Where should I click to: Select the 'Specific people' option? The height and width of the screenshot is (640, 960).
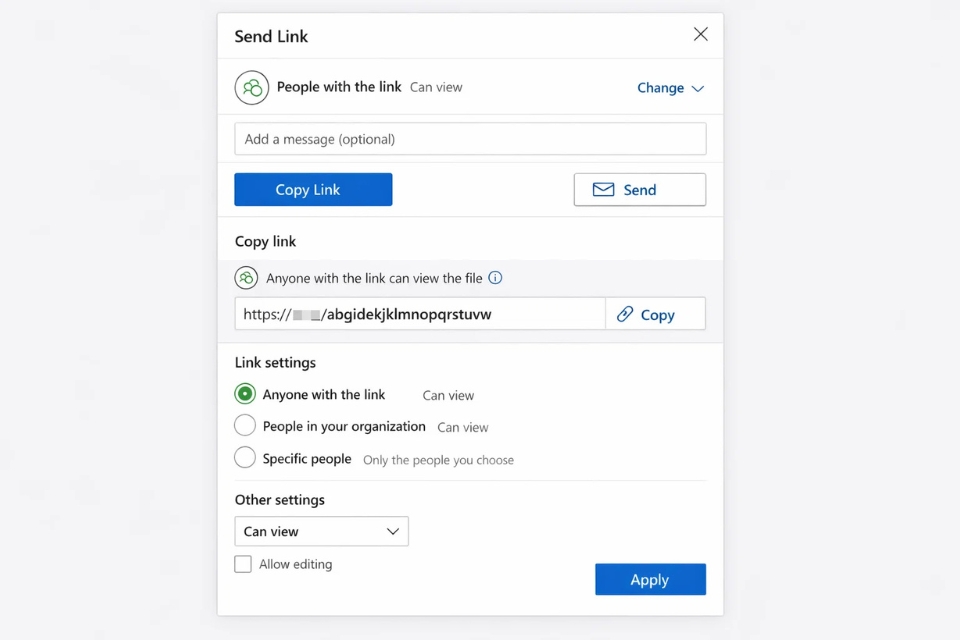[x=245, y=458]
